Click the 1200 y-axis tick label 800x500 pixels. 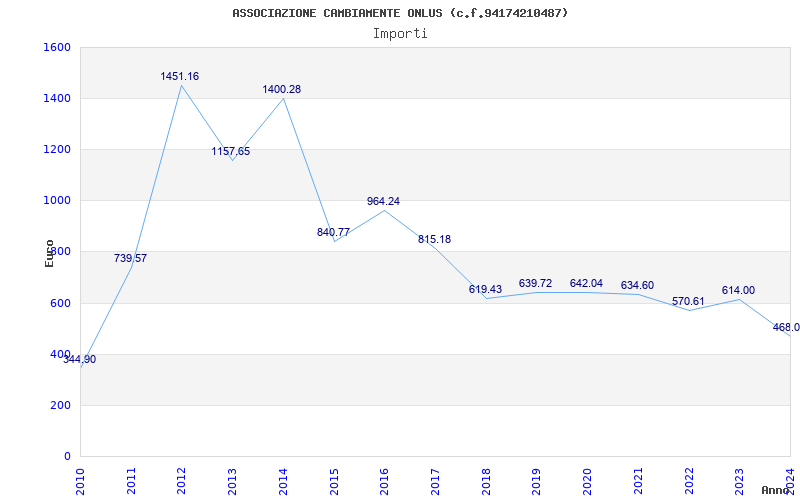pyautogui.click(x=57, y=149)
